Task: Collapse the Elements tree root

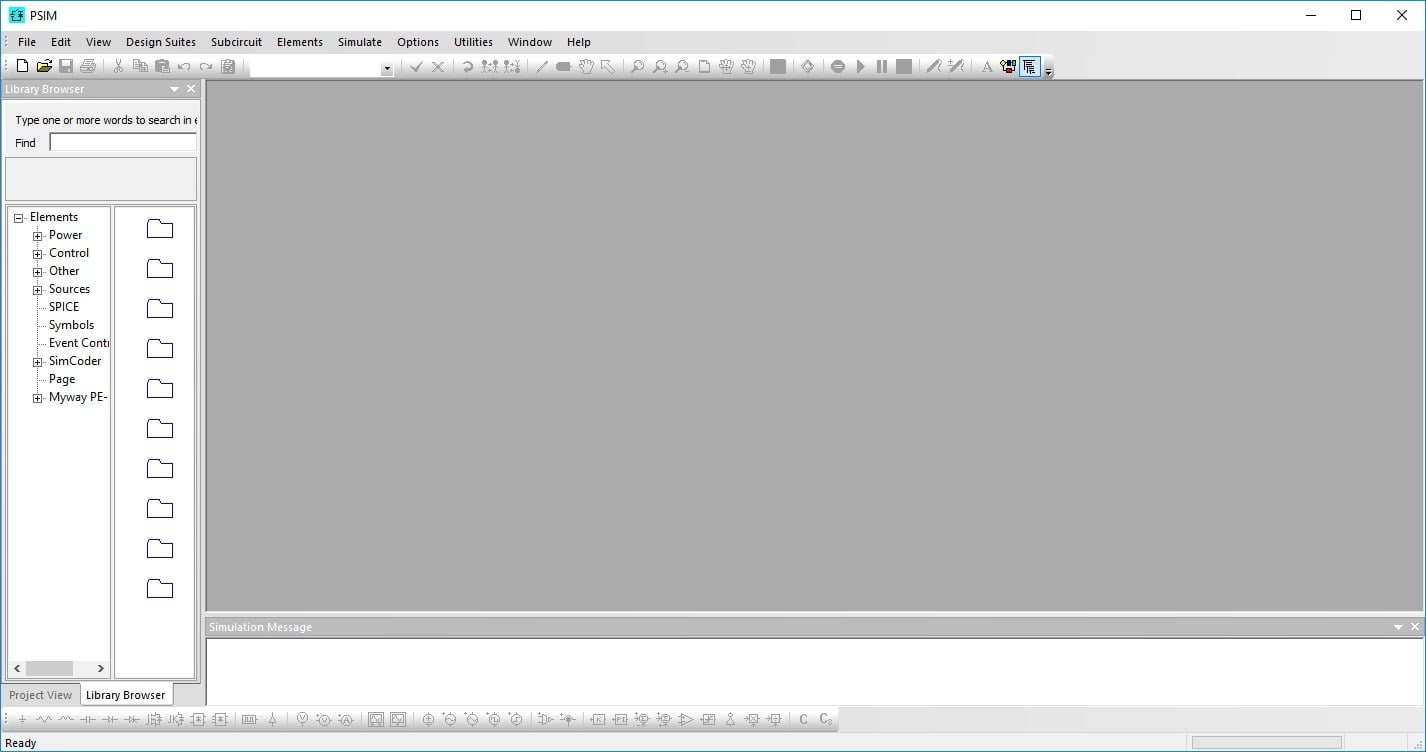Action: pos(18,218)
